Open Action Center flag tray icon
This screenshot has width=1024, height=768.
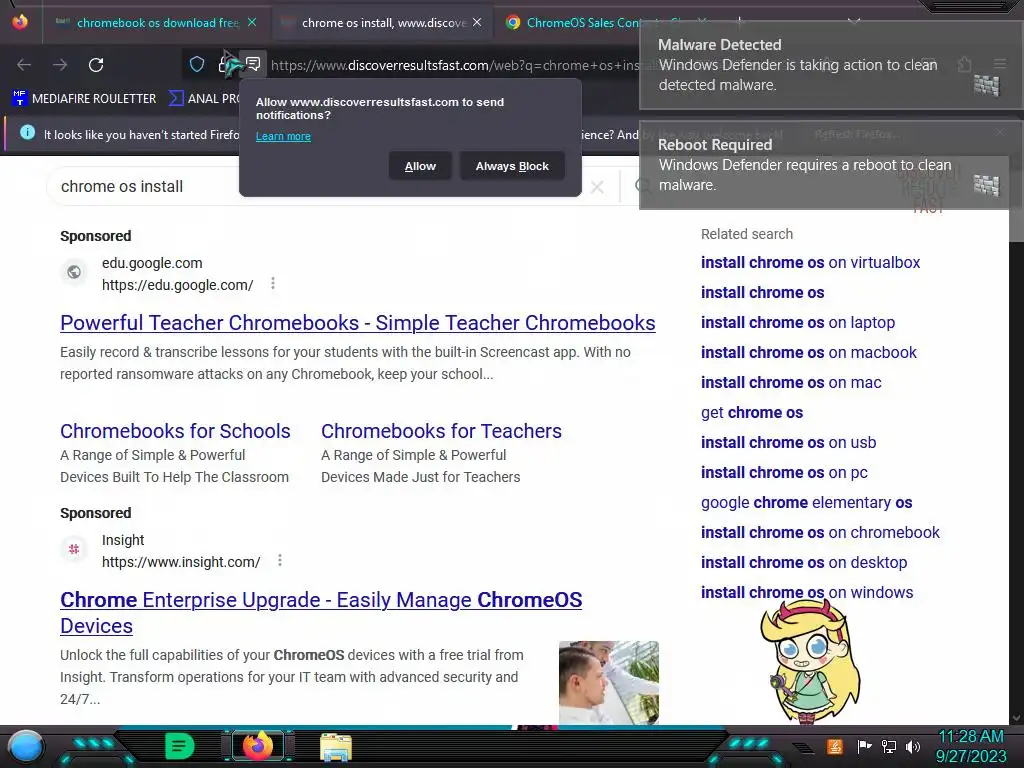864,746
